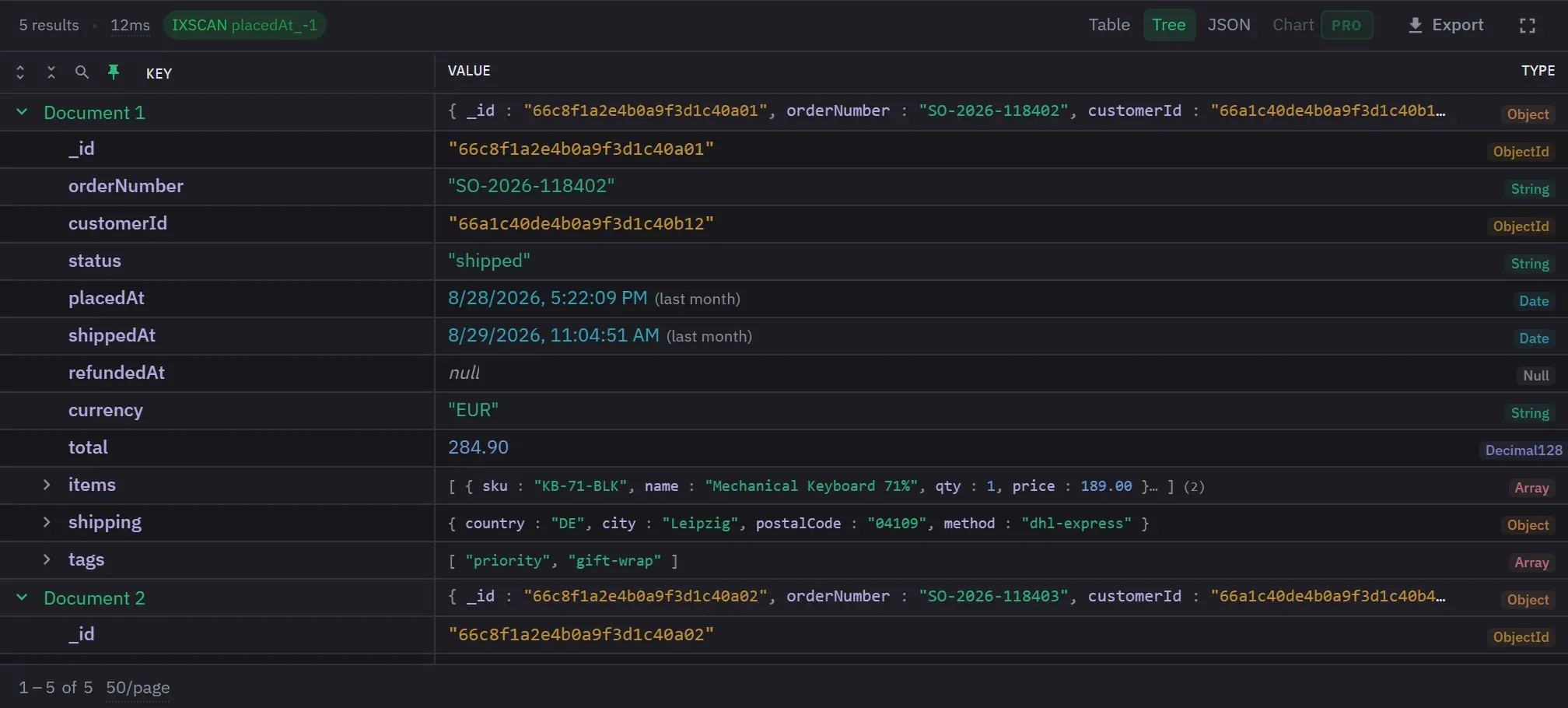The height and width of the screenshot is (708, 1568).
Task: Click the Decimal128 type badge
Action: pyautogui.click(x=1523, y=450)
